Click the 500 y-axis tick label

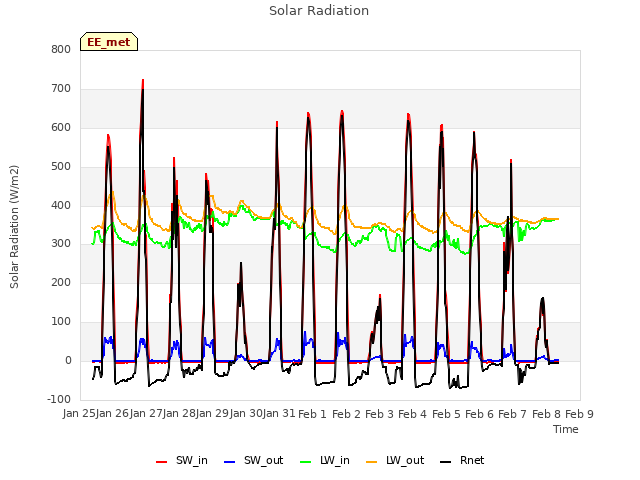tap(61, 167)
